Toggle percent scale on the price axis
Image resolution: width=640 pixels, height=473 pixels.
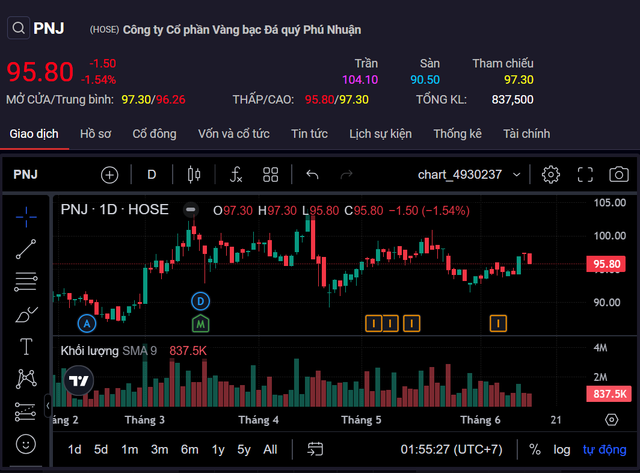534,449
